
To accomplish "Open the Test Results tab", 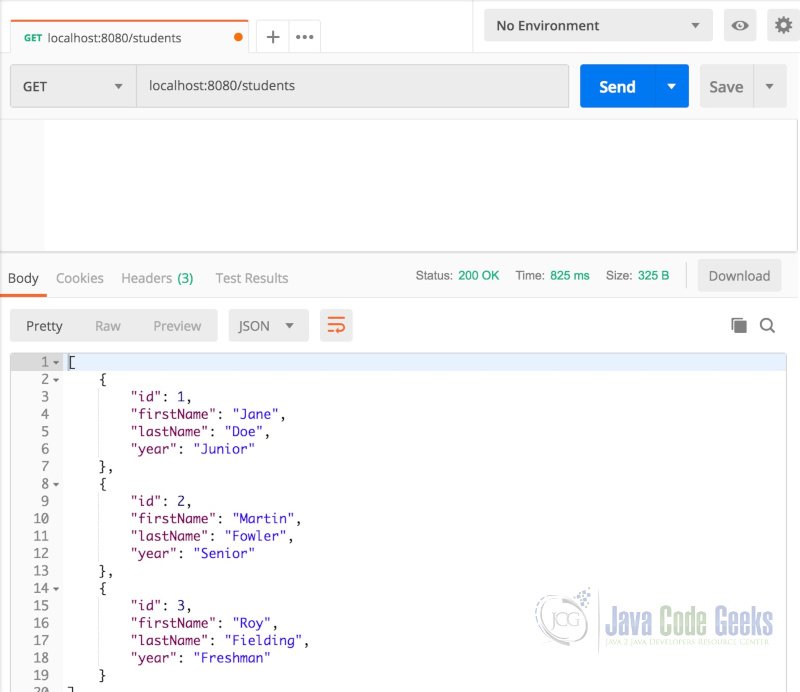I will [251, 278].
